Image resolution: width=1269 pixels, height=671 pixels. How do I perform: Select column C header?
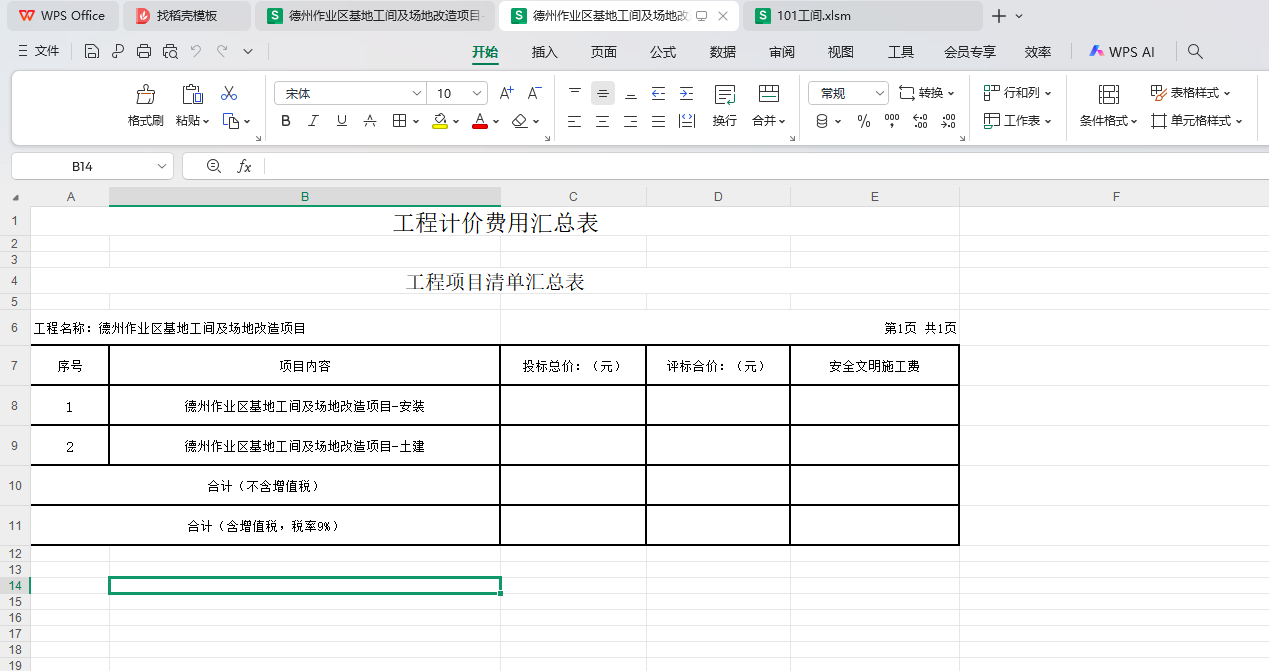(573, 197)
